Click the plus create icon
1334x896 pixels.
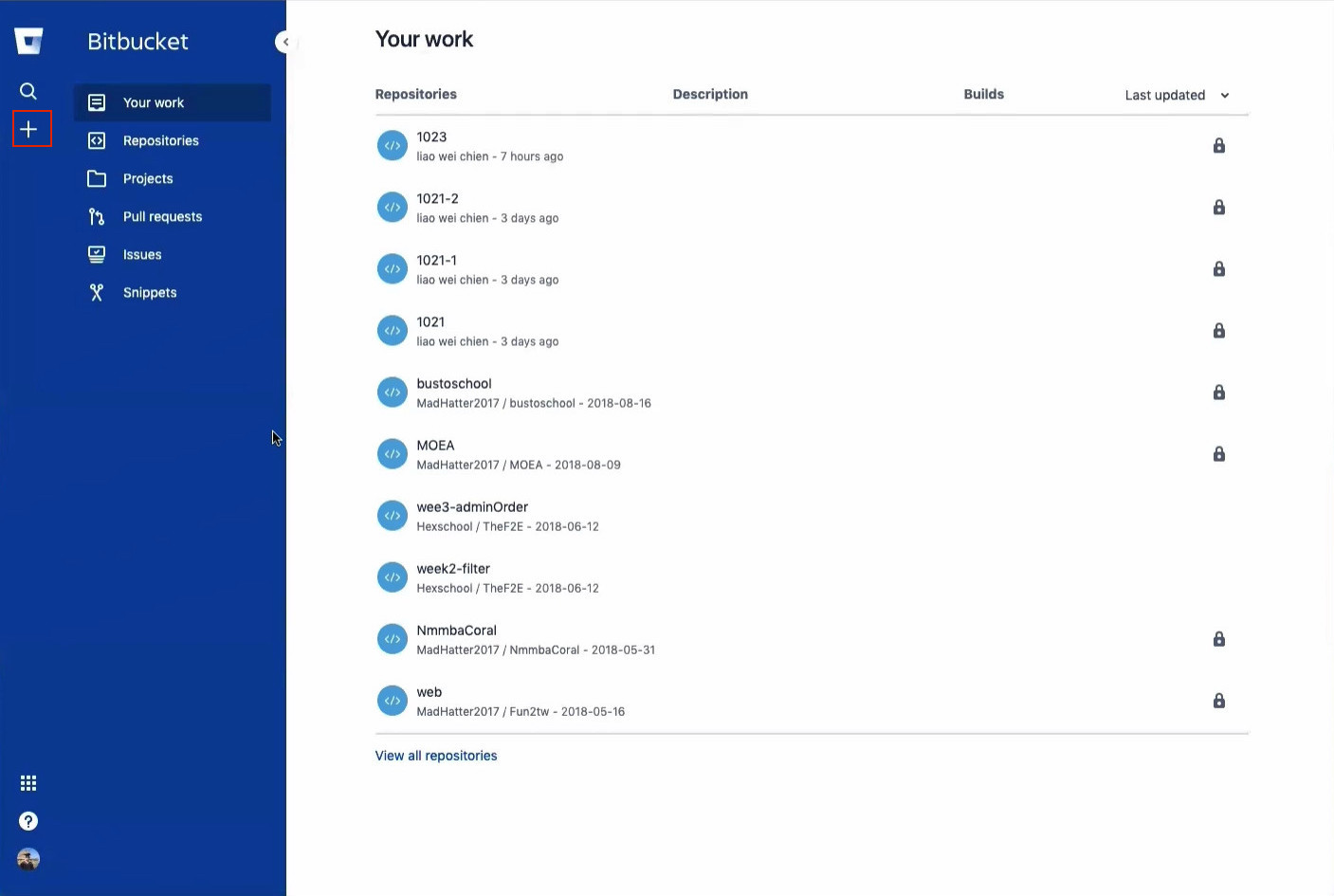tap(28, 129)
